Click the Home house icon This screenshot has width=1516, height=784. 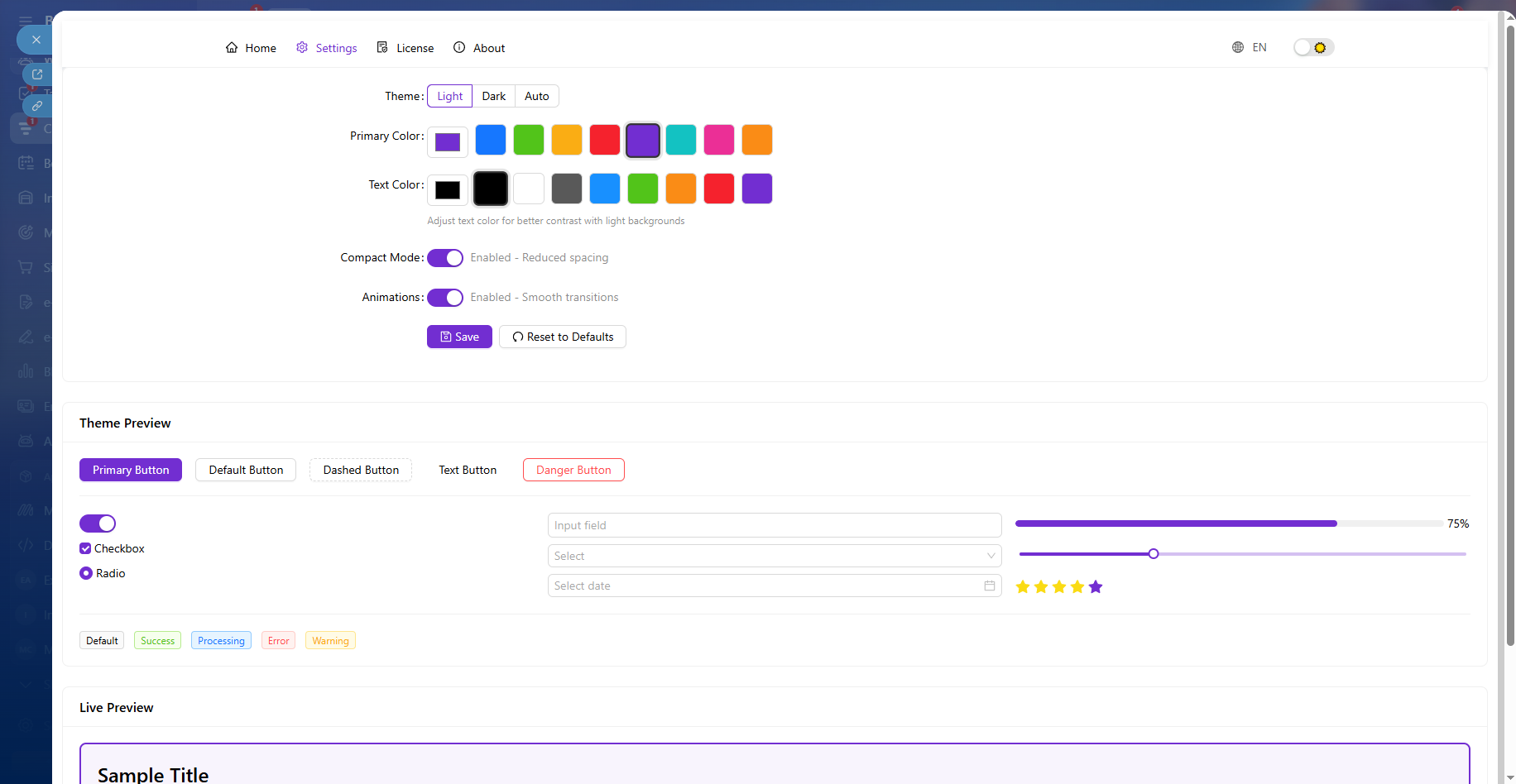pyautogui.click(x=232, y=48)
